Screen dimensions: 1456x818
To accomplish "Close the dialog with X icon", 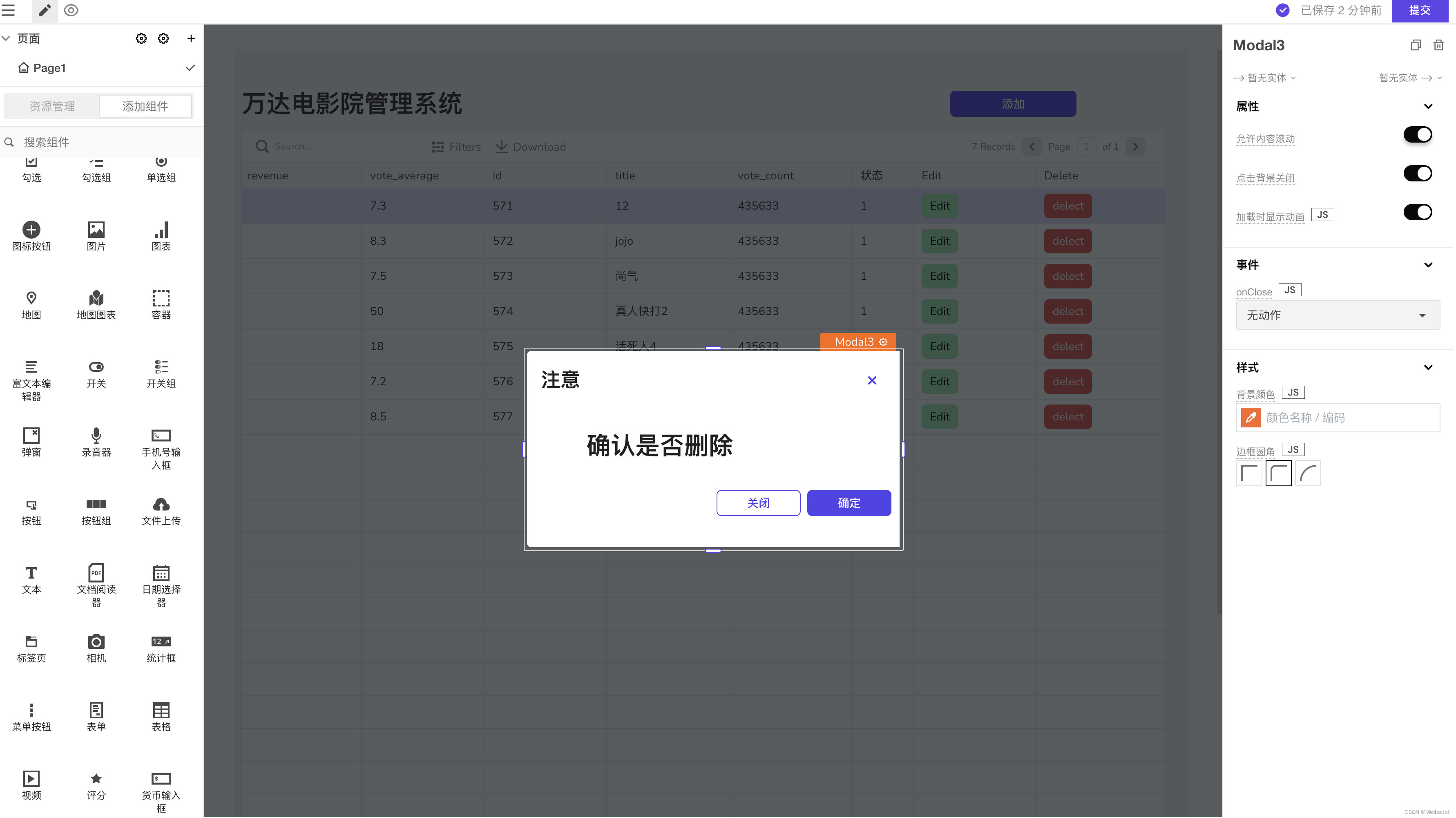I will click(871, 380).
